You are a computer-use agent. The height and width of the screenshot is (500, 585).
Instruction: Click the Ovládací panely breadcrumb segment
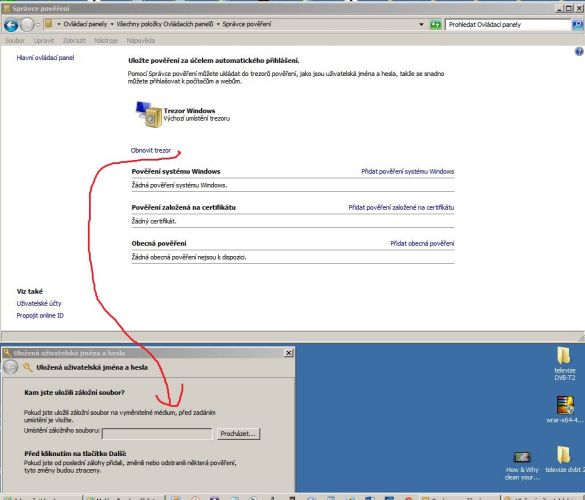[85, 24]
